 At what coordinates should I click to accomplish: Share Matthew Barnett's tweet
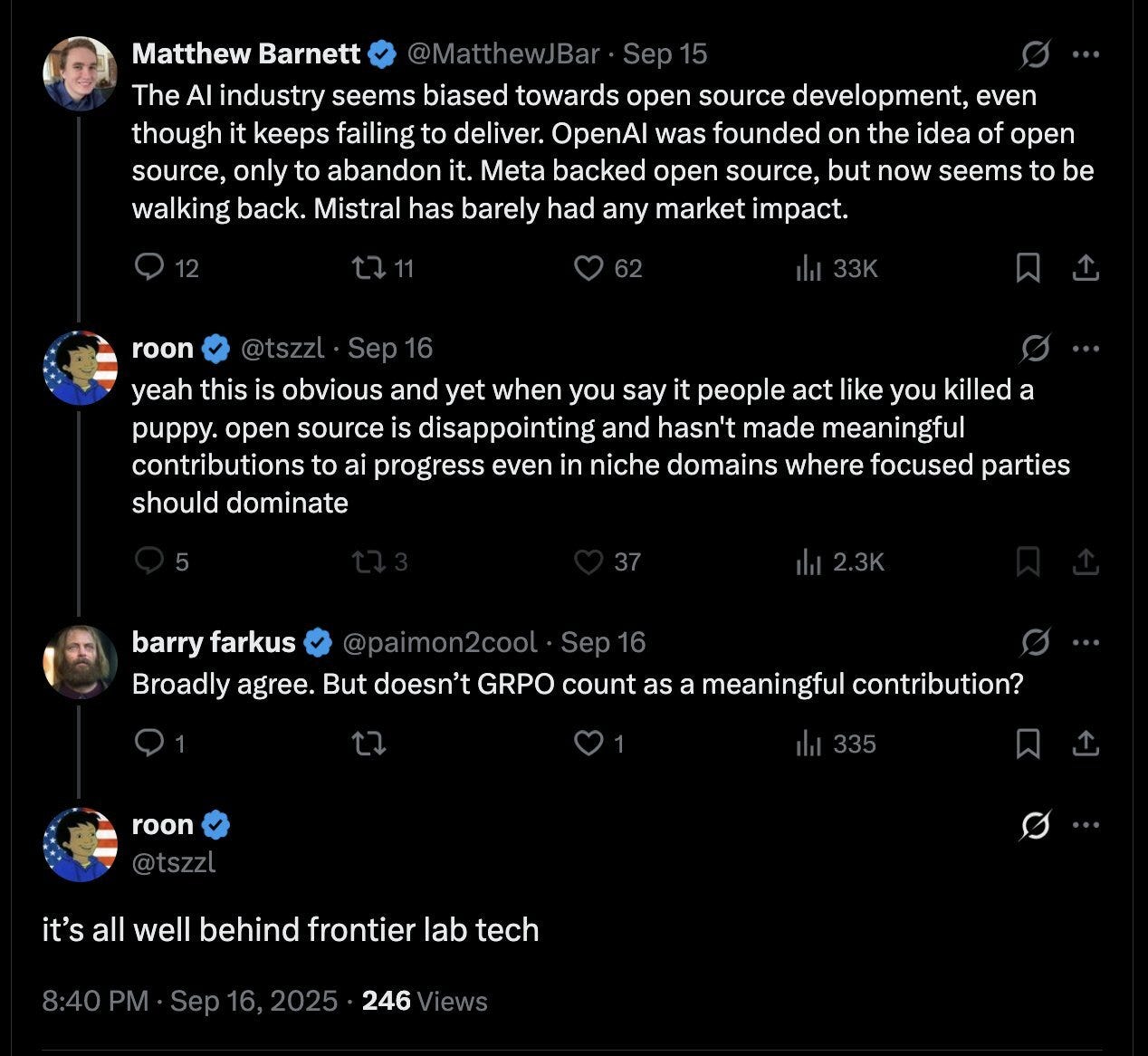(1086, 267)
